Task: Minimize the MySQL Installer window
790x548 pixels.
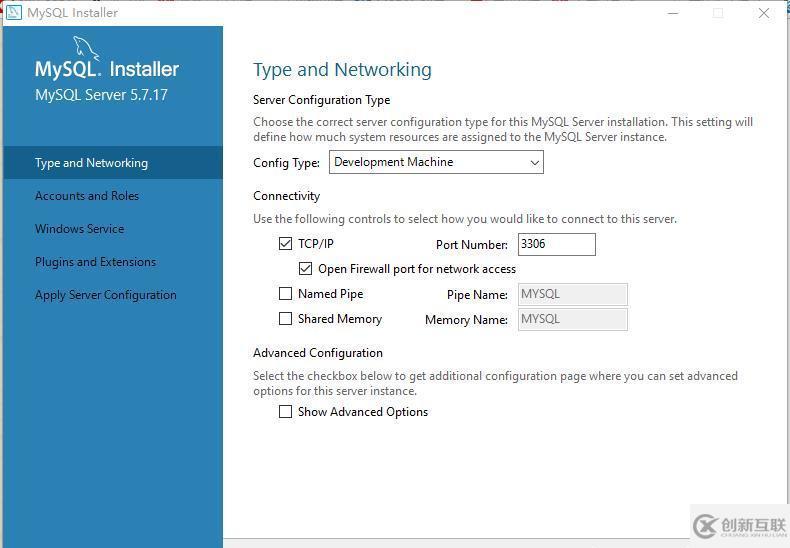Action: (x=673, y=13)
